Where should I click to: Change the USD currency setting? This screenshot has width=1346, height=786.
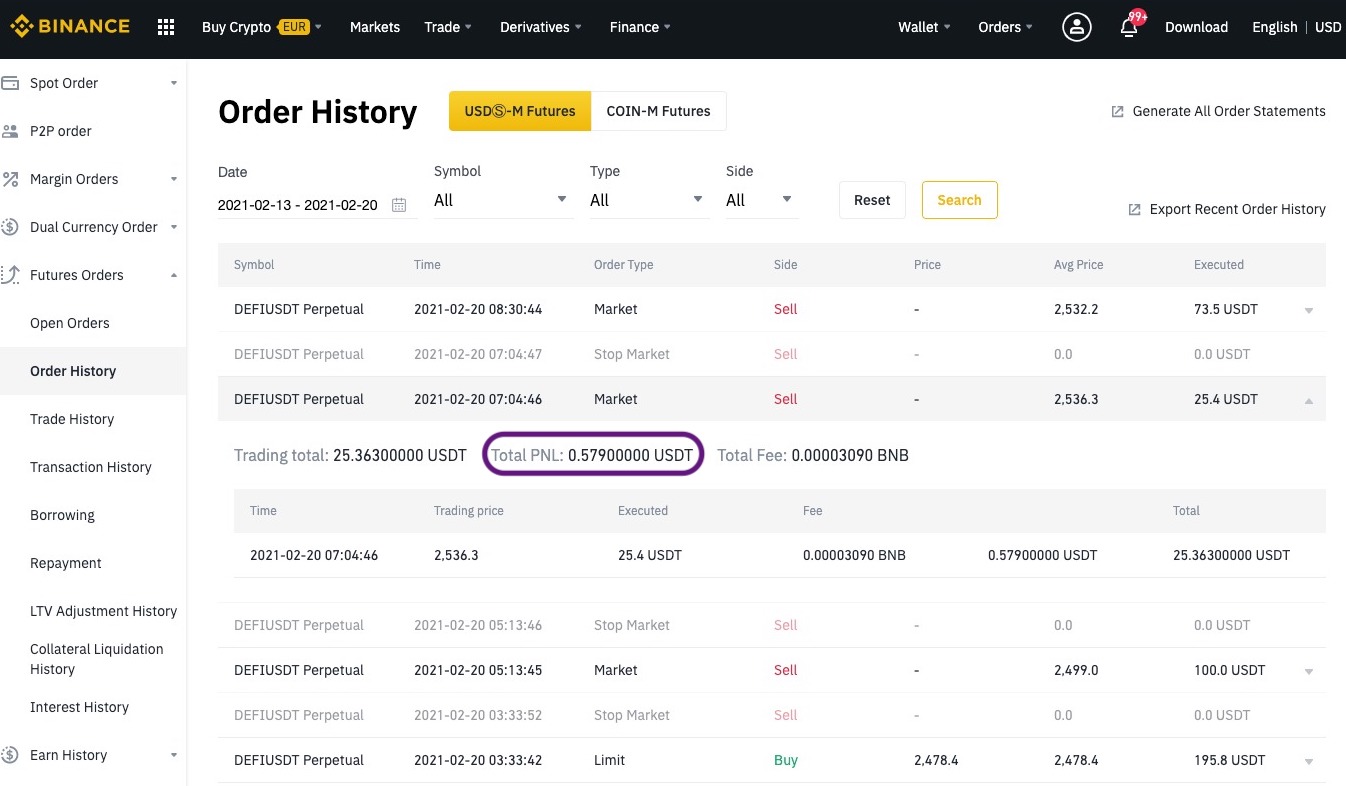click(x=1328, y=27)
